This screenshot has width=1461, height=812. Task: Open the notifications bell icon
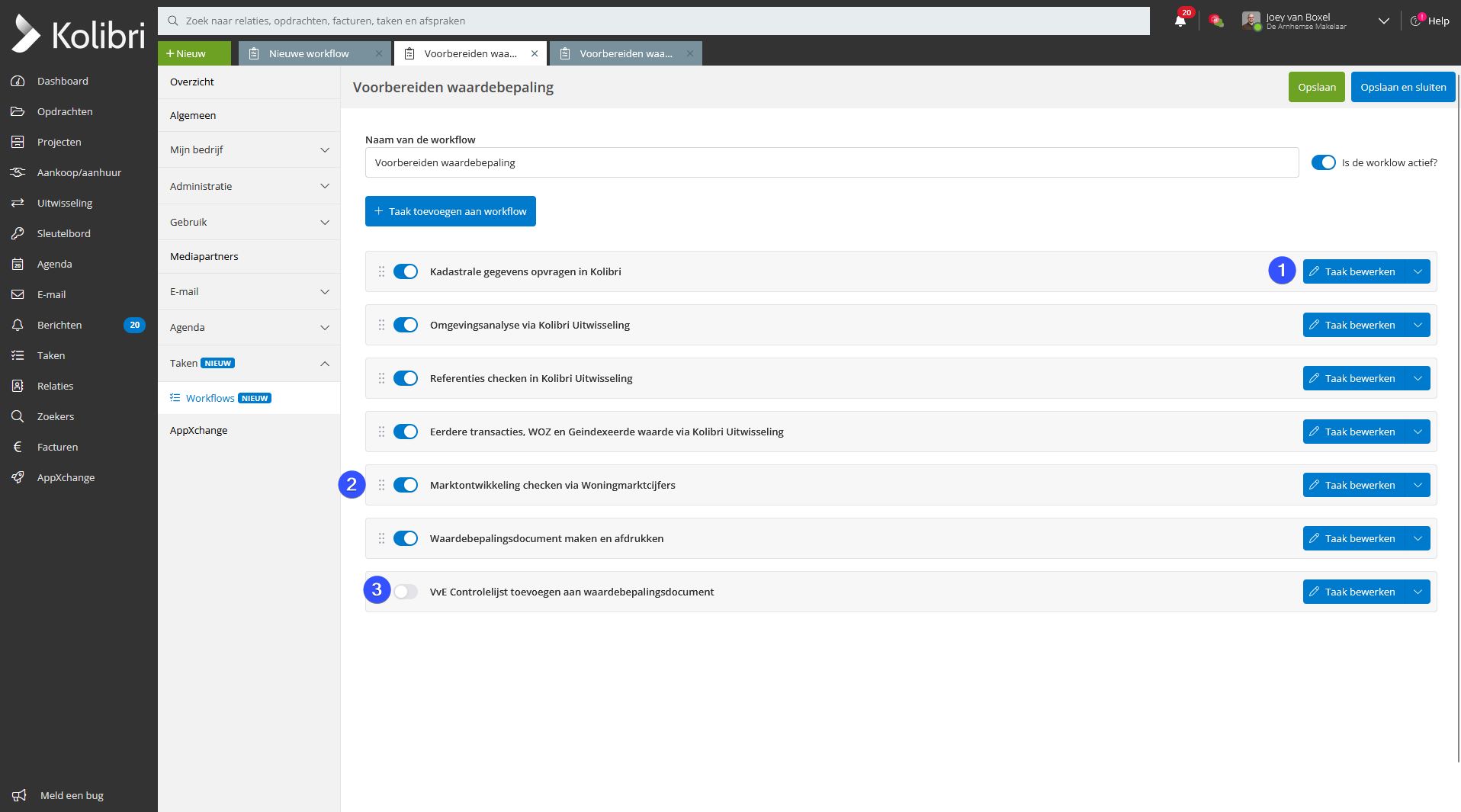click(x=1180, y=21)
